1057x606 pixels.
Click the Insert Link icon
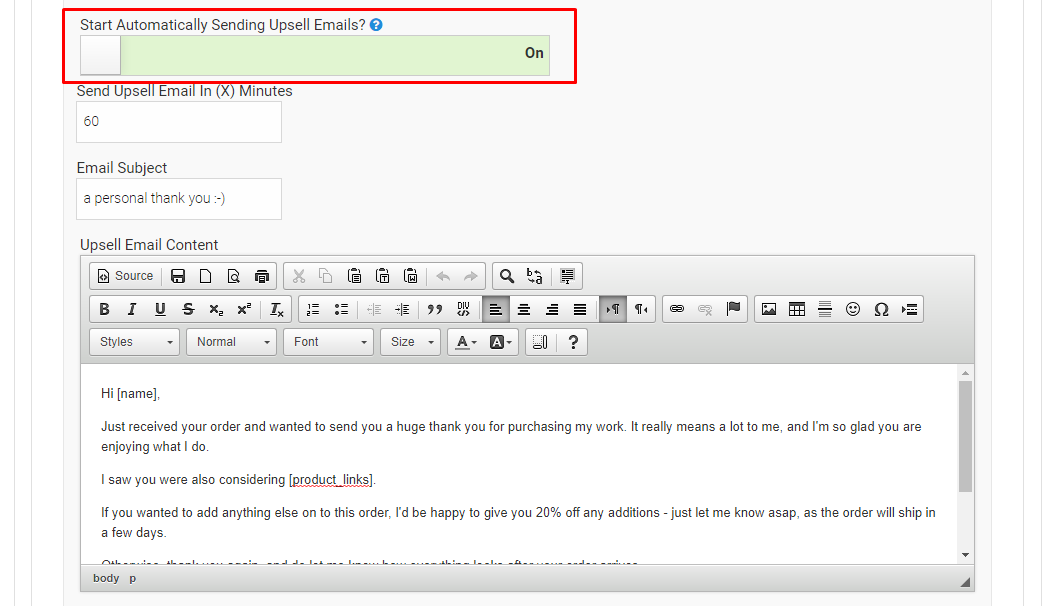pos(677,309)
